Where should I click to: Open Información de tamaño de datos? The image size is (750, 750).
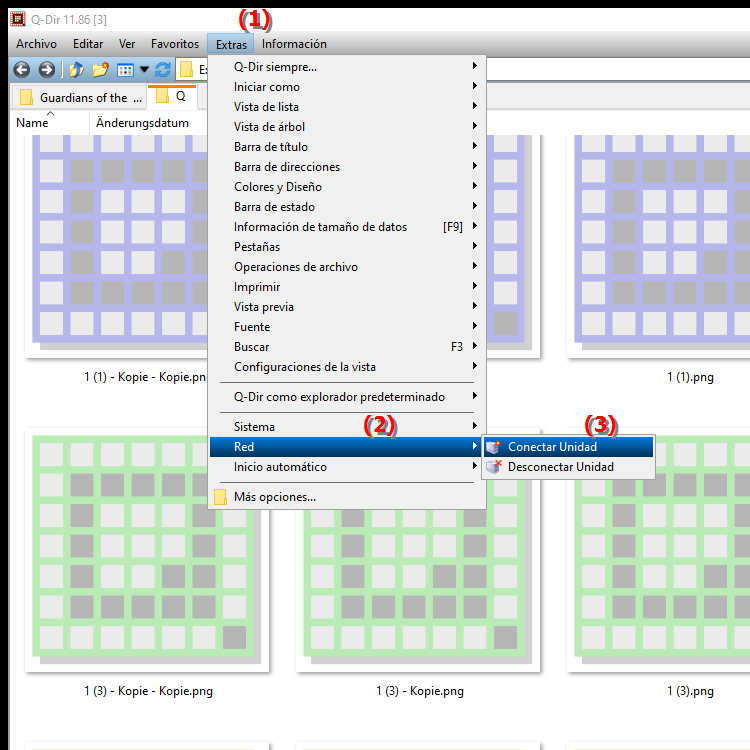click(348, 227)
